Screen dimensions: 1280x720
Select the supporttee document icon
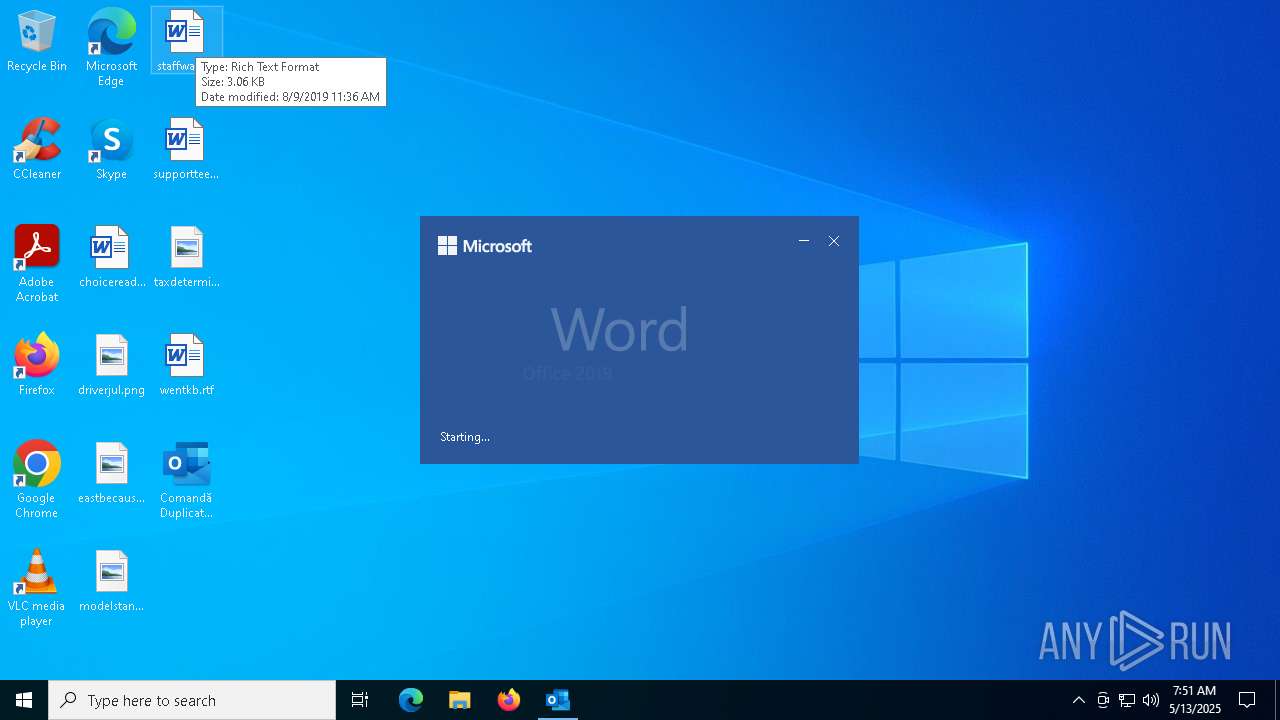(186, 149)
